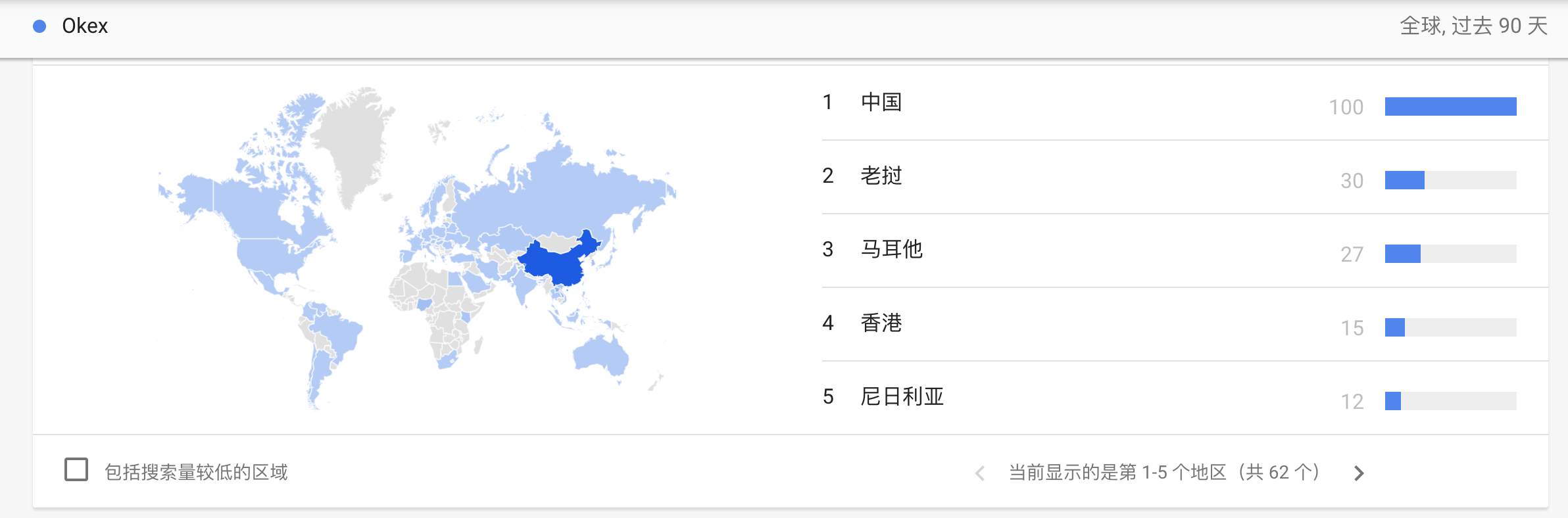Click the 包括搜索量较低的区域 label

coord(196,472)
